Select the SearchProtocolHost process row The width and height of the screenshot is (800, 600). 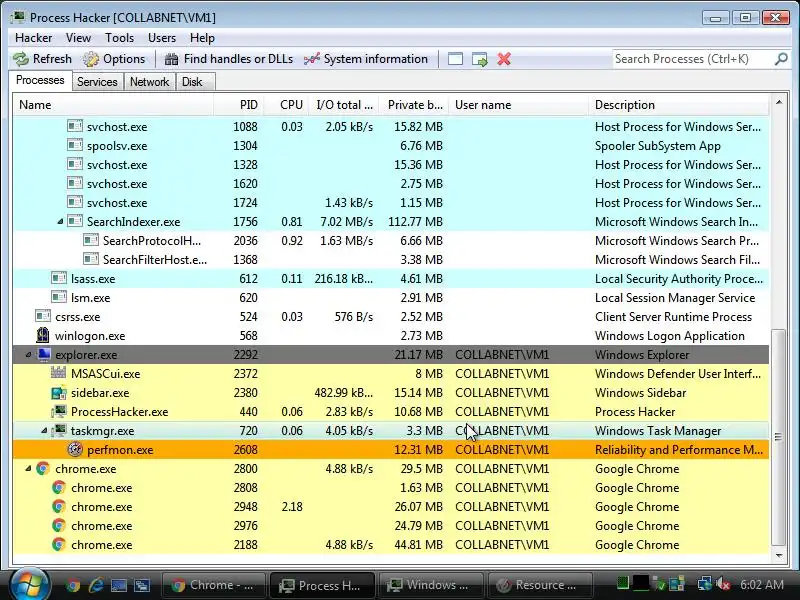[391, 241]
